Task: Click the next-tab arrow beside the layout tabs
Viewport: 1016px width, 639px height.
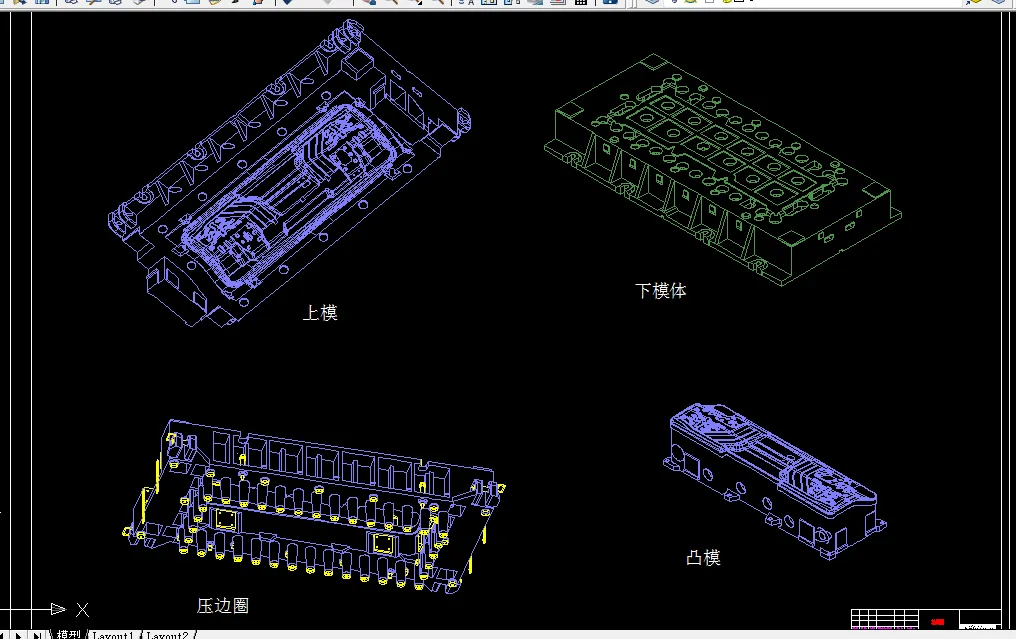Action: pos(19,635)
